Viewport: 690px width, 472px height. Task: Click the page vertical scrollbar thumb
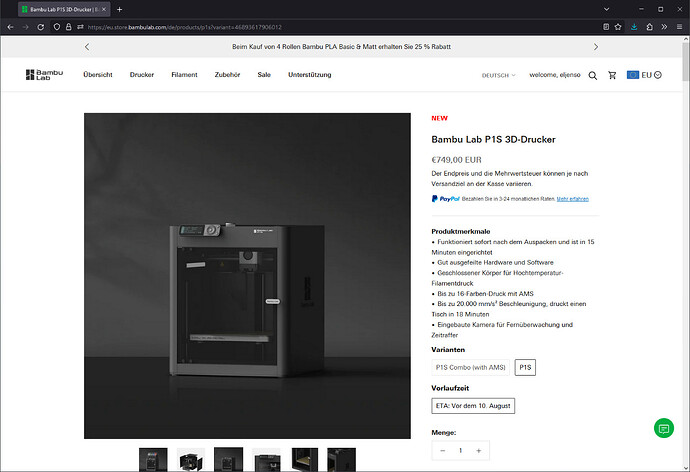(x=686, y=62)
